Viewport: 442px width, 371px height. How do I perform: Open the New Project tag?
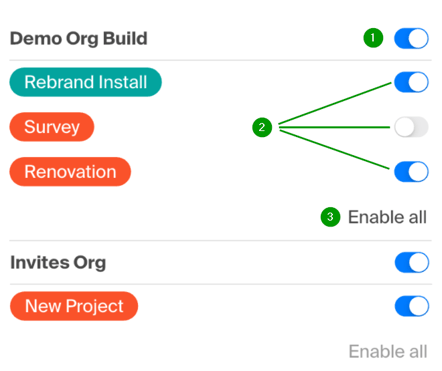[x=74, y=306]
